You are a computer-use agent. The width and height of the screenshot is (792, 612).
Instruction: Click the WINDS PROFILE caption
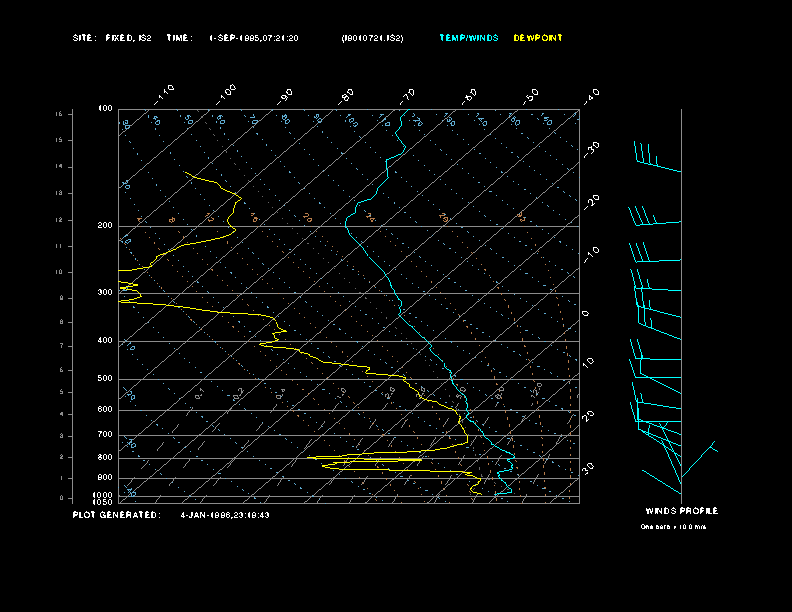pos(682,511)
